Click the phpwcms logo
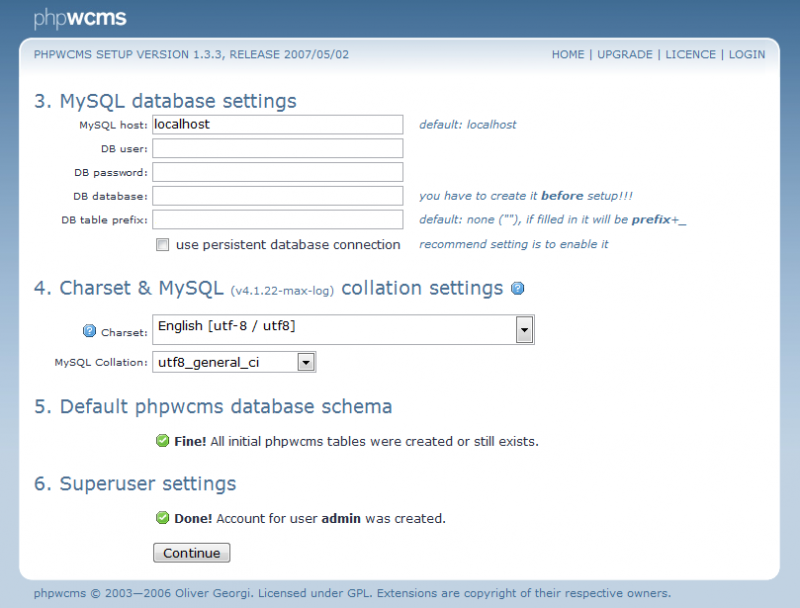This screenshot has height=608, width=800. point(80,18)
